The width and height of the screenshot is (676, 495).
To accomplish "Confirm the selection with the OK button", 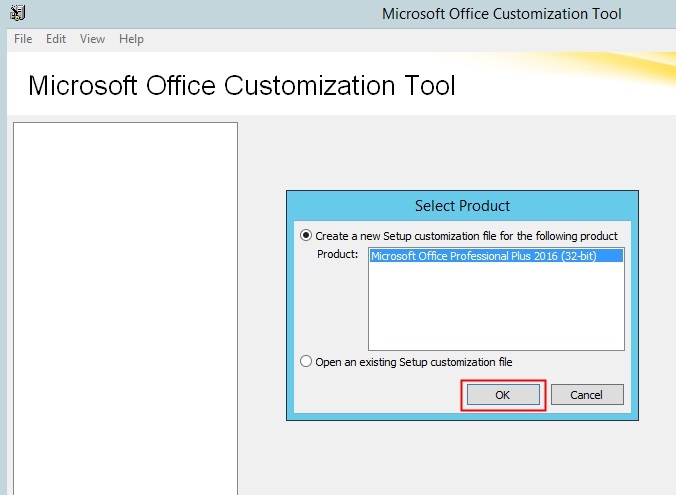I will tap(503, 395).
